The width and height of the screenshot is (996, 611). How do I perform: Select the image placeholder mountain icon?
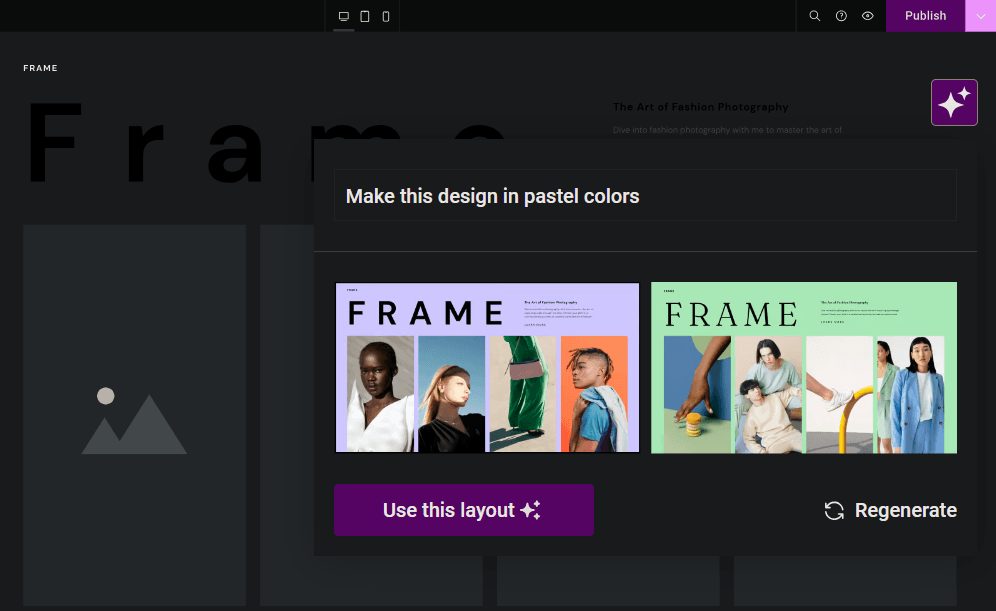tap(134, 420)
